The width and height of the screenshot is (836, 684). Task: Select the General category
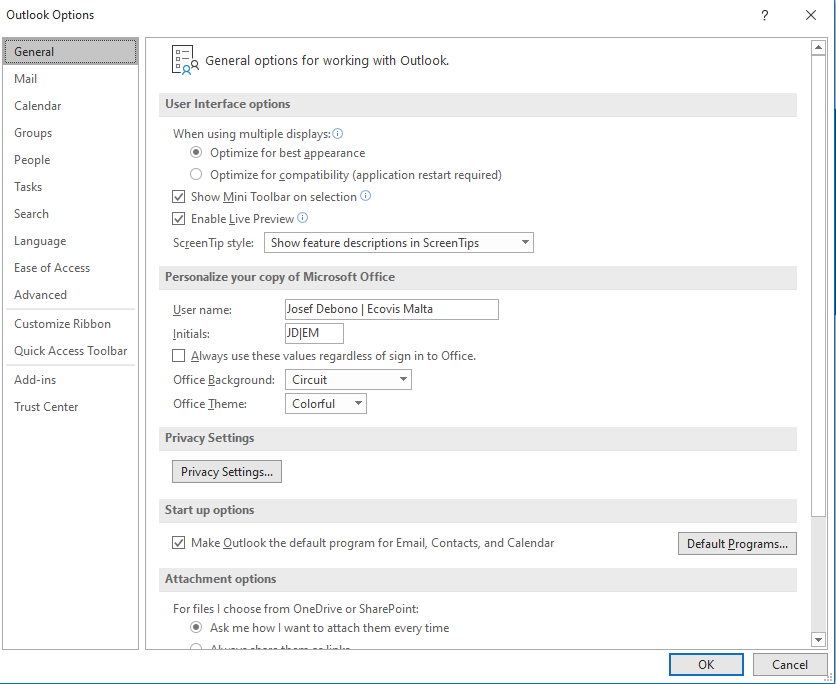click(x=70, y=52)
